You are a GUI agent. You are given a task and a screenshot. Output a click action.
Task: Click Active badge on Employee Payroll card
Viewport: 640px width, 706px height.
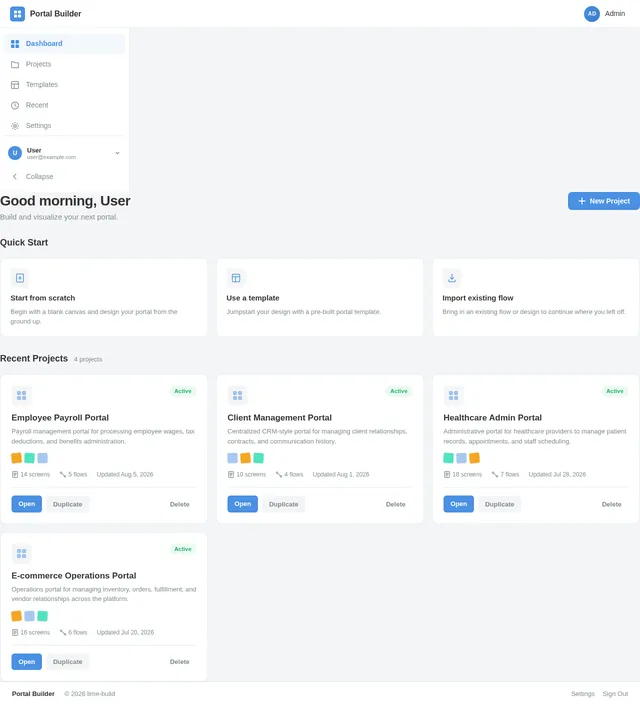pyautogui.click(x=183, y=391)
